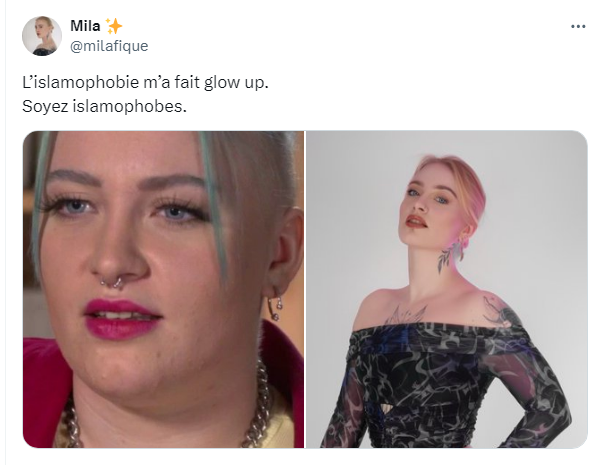The height and width of the screenshot is (465, 603).
Task: Open the @milafique handle link
Action: pyautogui.click(x=109, y=46)
